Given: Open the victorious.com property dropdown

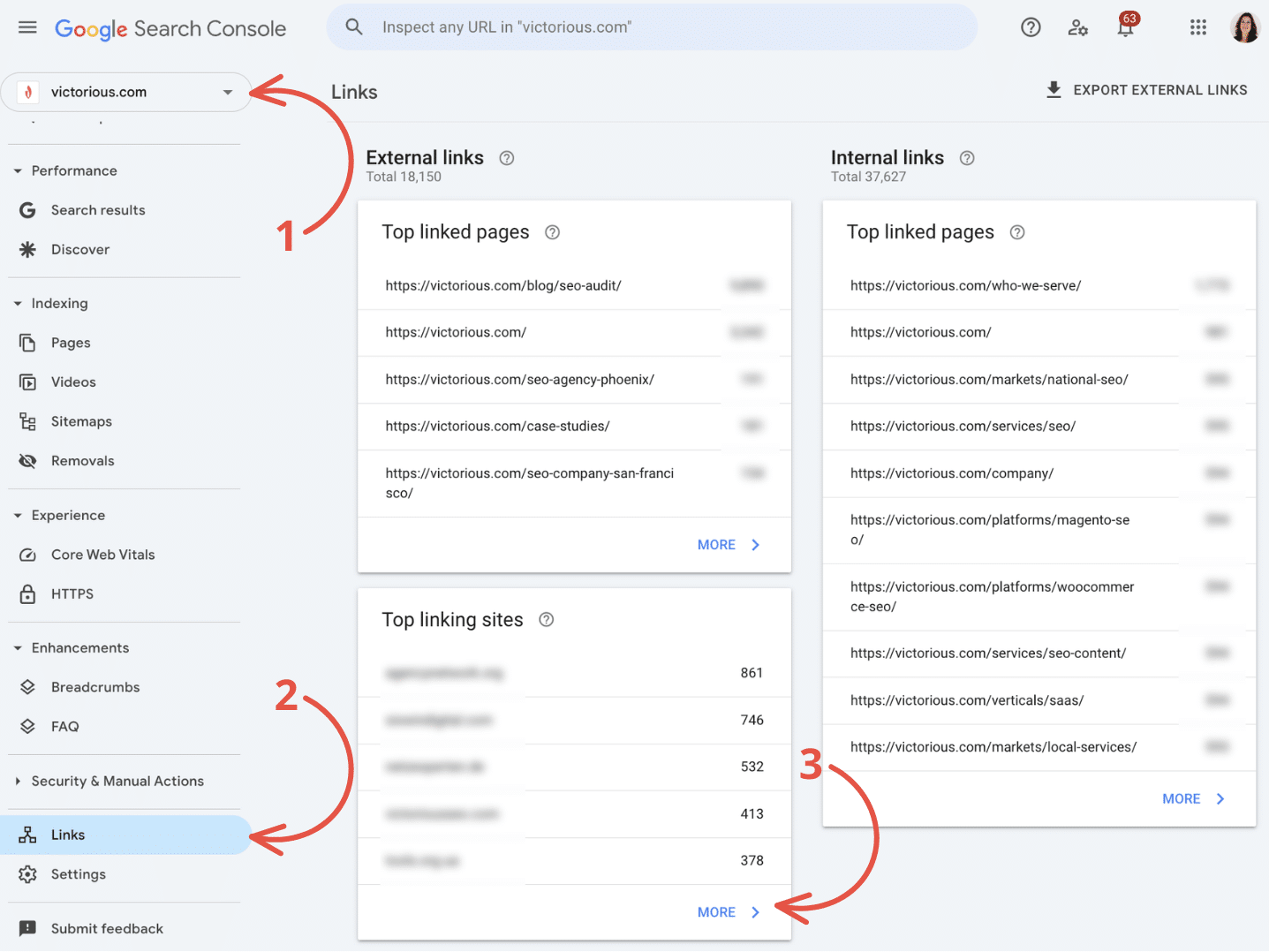Looking at the screenshot, I should pos(126,92).
